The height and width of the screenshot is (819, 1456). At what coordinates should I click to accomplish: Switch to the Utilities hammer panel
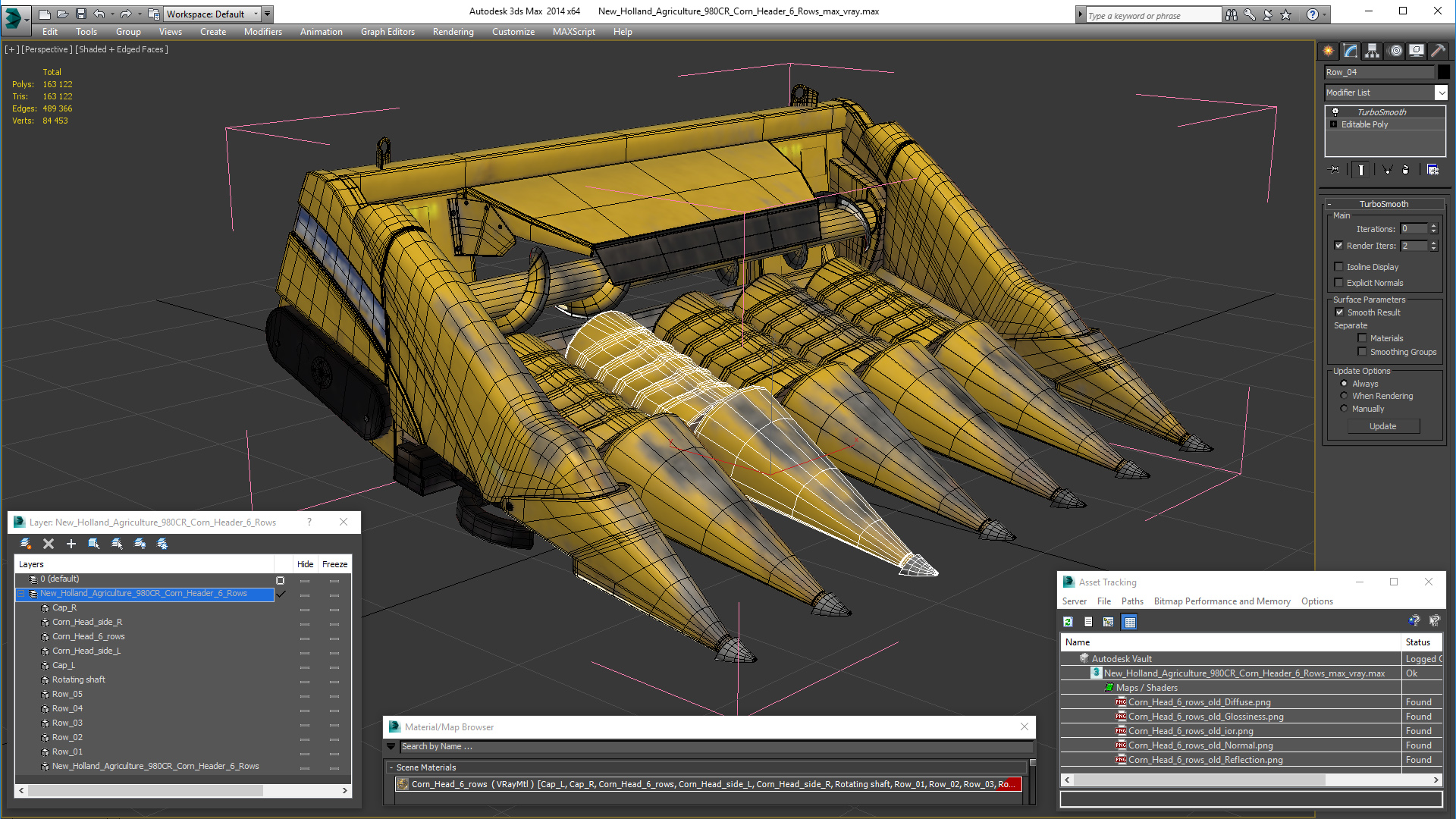tap(1438, 51)
